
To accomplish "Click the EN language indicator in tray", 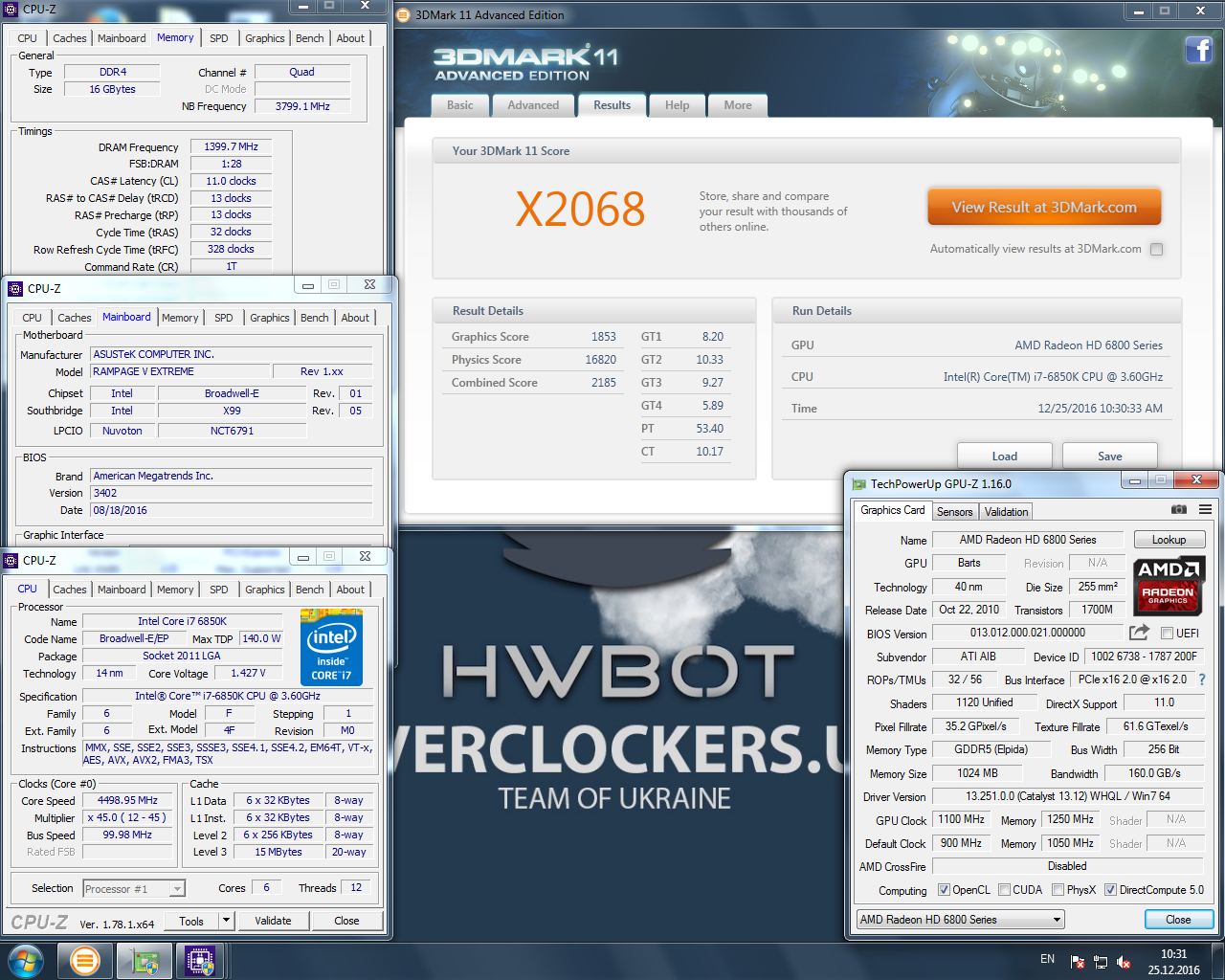I will (x=1047, y=959).
